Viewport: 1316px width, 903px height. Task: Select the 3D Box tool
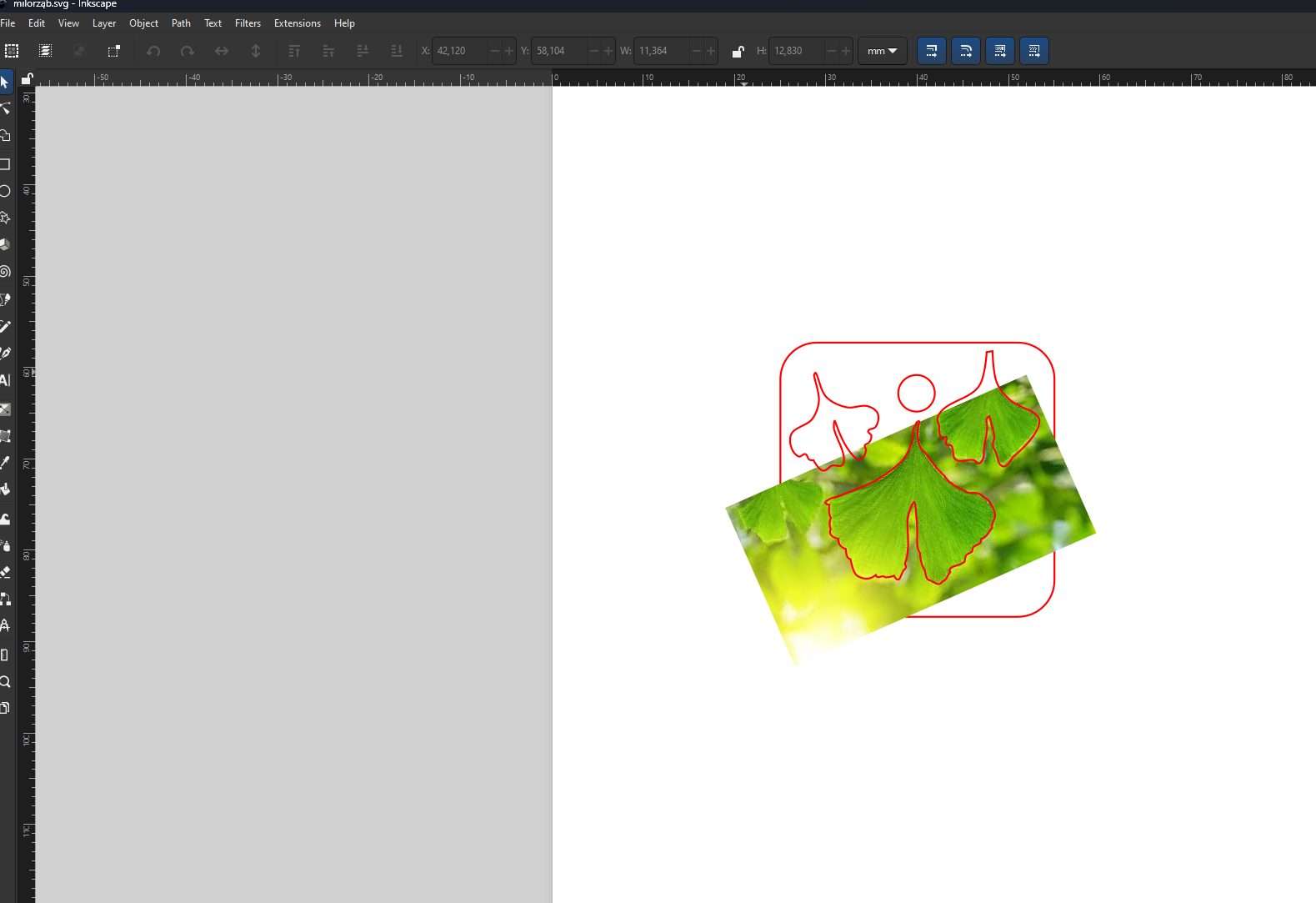(x=5, y=244)
